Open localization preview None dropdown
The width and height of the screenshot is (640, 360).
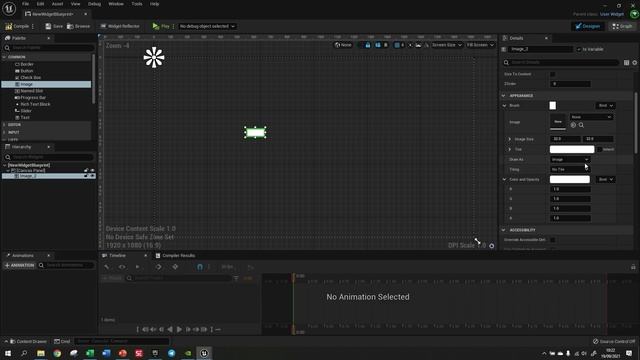tap(343, 45)
